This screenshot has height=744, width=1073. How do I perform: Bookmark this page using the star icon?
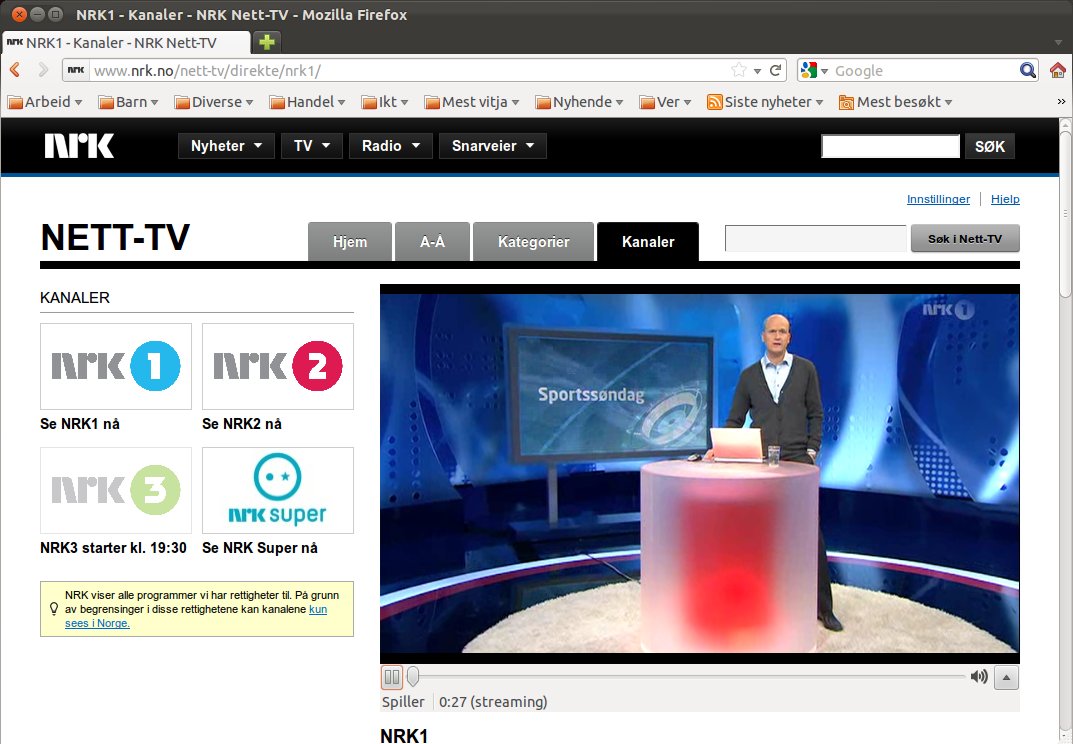point(739,70)
